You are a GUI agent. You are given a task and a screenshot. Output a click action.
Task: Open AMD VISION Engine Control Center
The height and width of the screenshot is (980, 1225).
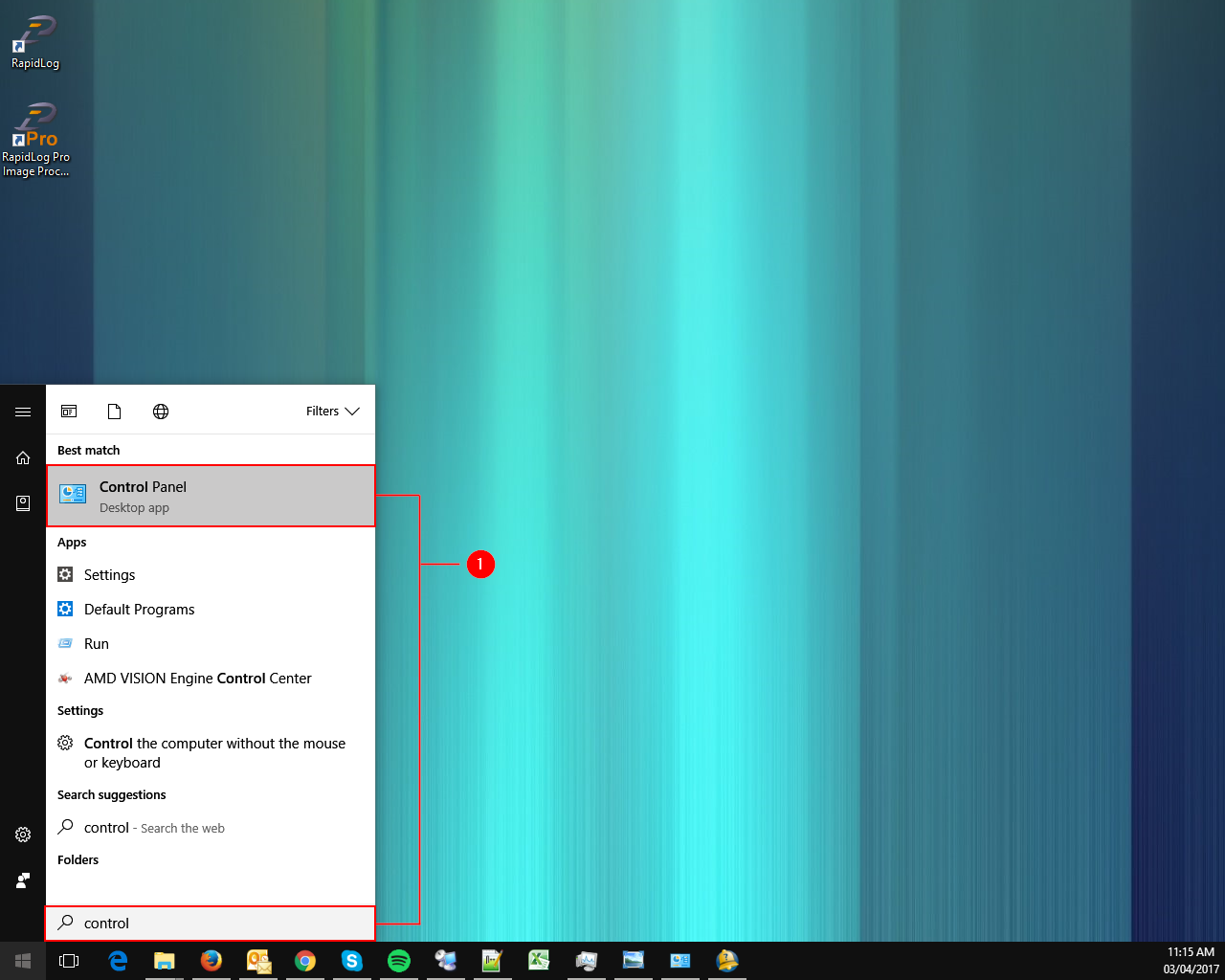point(197,679)
